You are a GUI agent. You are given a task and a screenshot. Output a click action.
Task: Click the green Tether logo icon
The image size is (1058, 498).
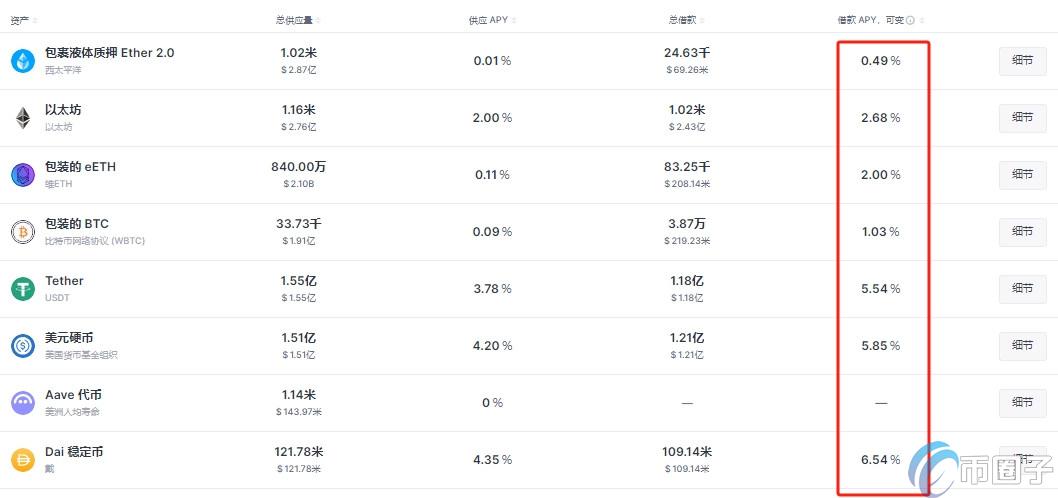click(x=22, y=289)
